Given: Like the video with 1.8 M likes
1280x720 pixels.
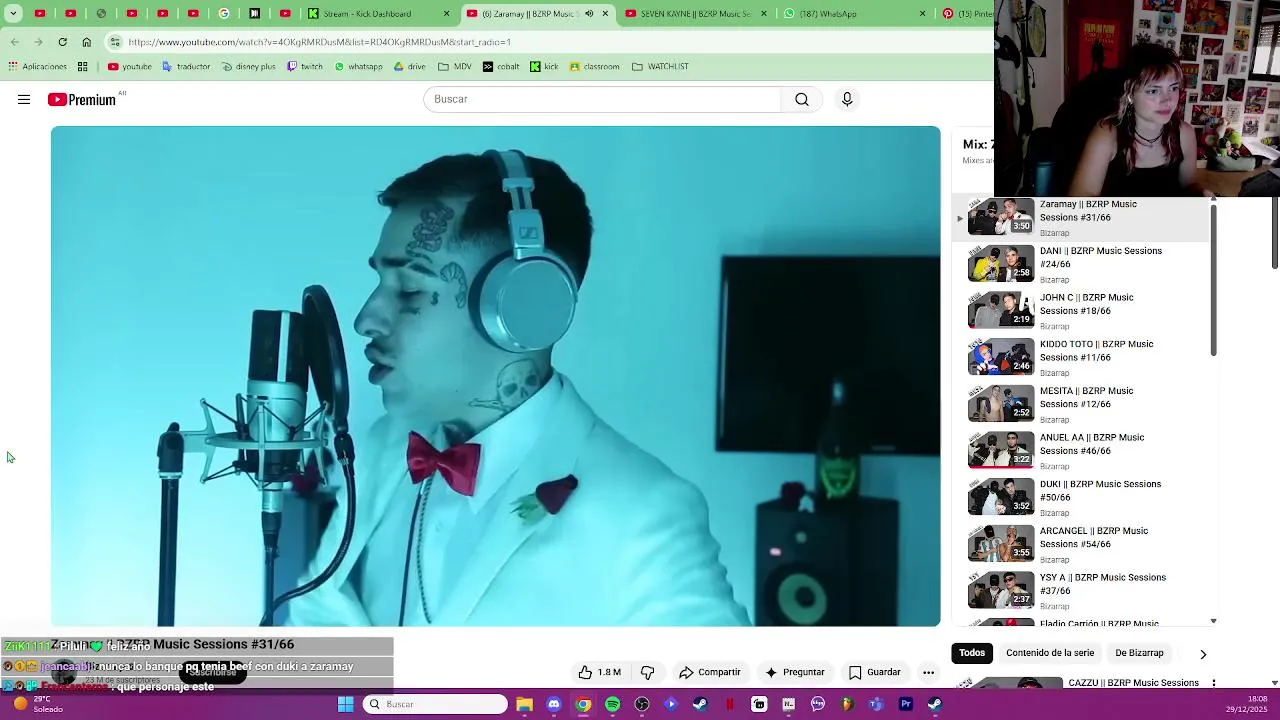Looking at the screenshot, I should pos(599,672).
